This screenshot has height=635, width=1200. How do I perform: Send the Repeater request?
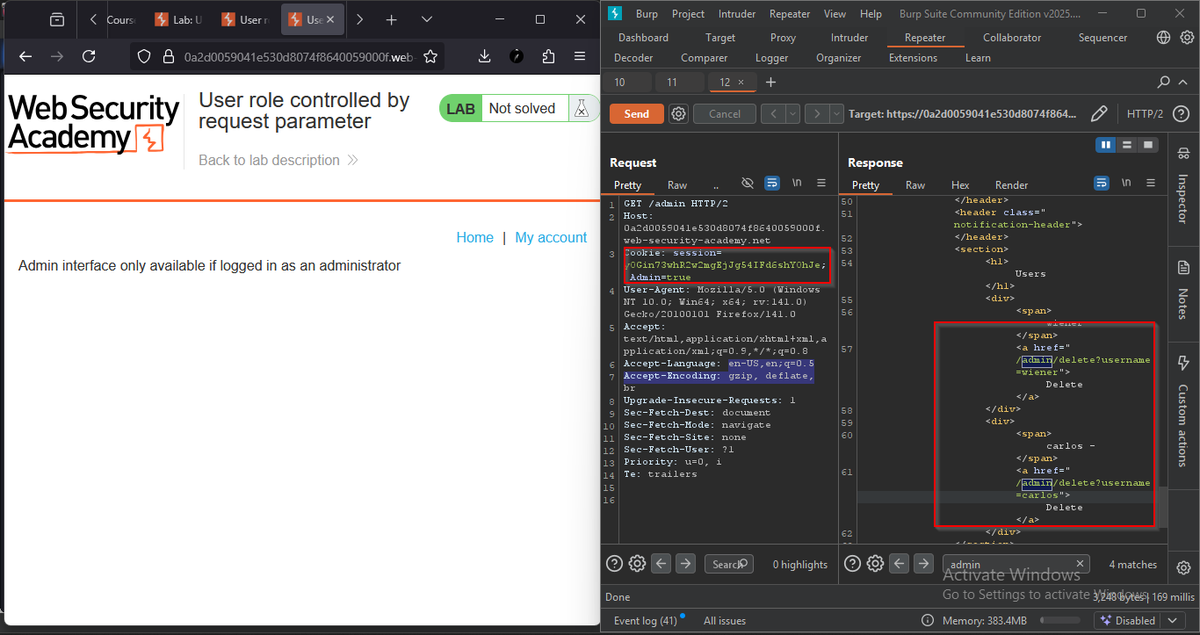coord(637,114)
